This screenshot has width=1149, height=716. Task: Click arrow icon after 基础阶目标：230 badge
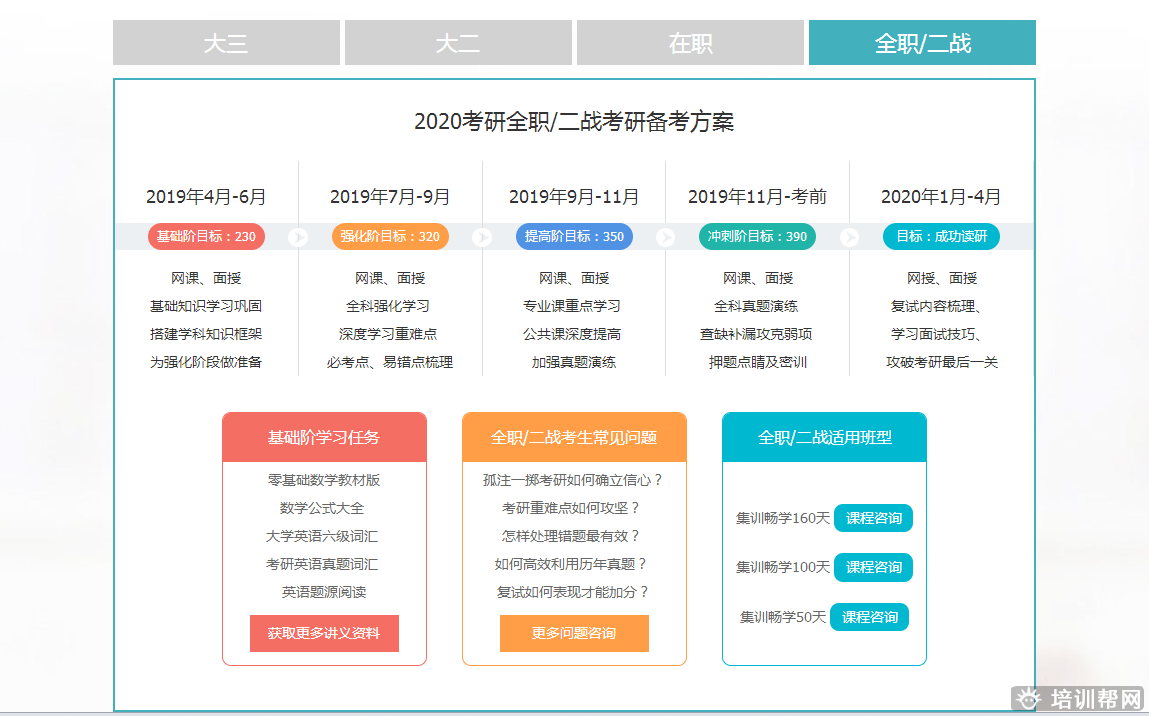298,237
